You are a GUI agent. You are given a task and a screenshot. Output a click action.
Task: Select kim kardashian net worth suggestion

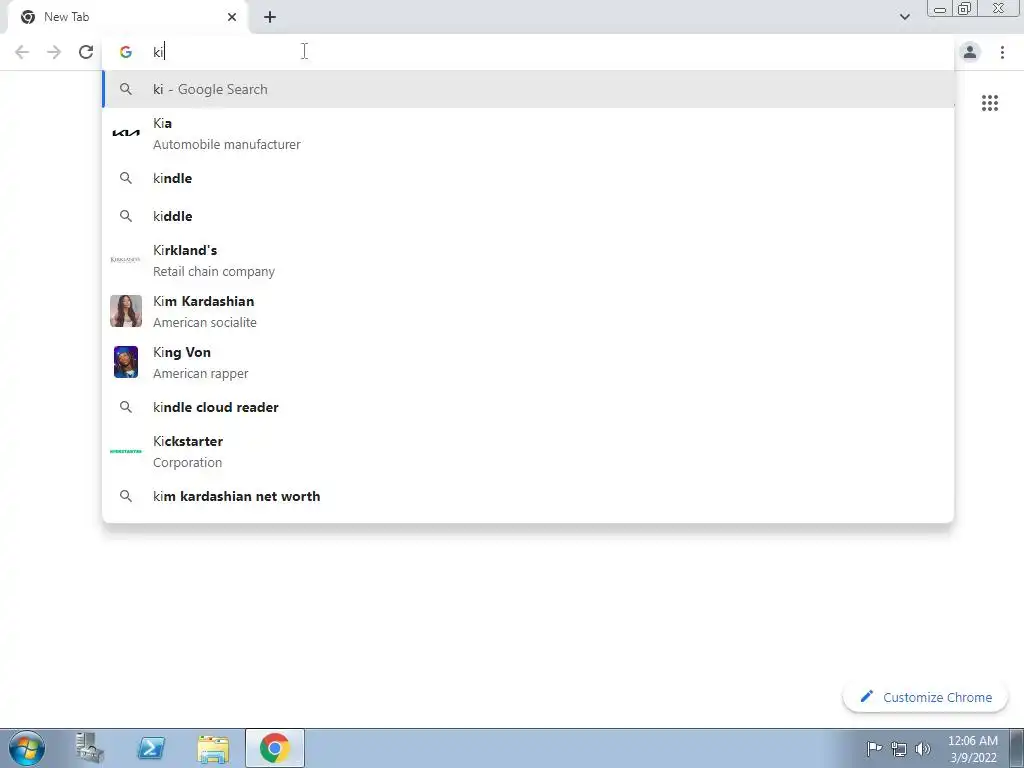[528, 496]
